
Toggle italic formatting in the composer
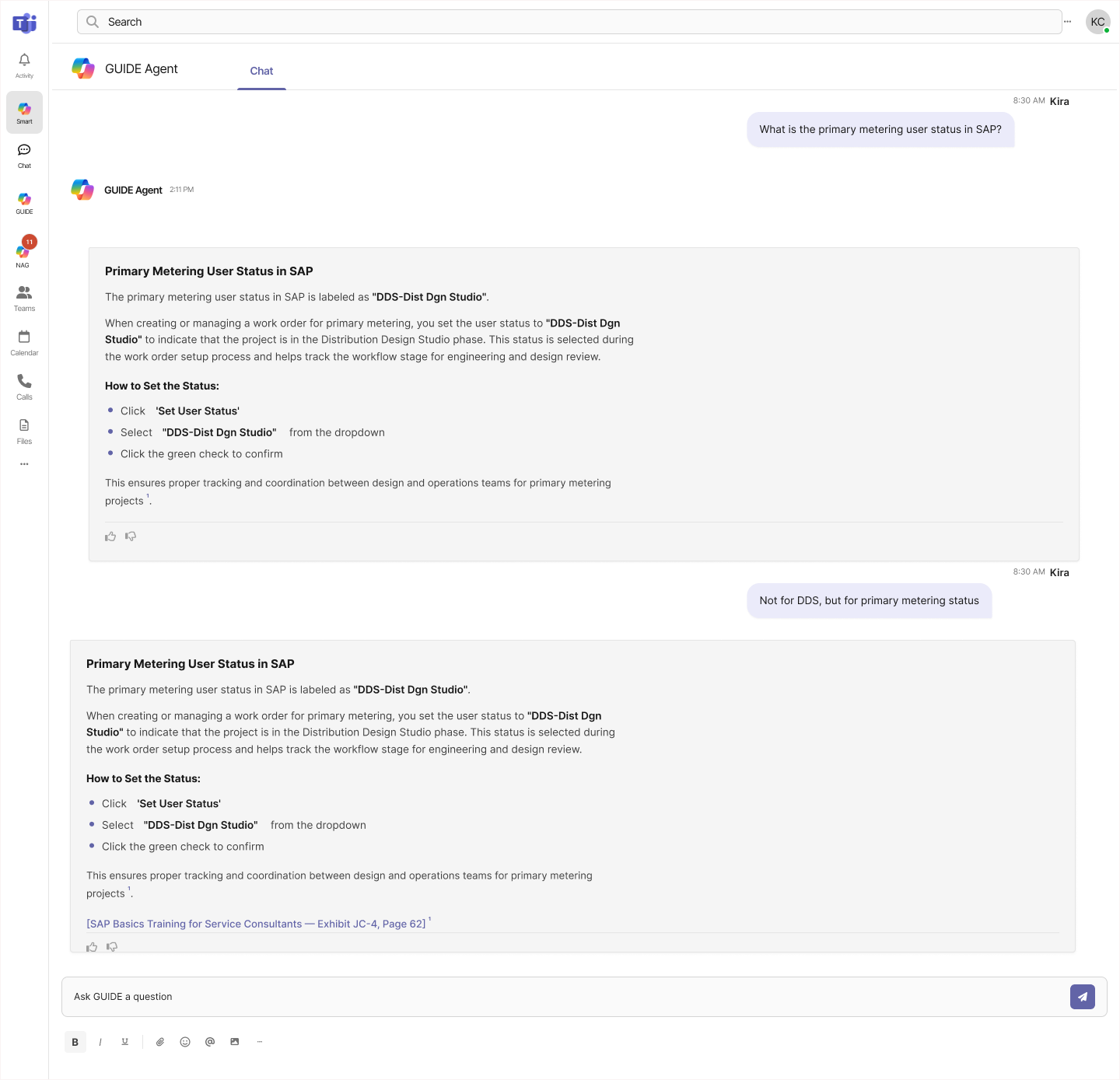point(100,1042)
